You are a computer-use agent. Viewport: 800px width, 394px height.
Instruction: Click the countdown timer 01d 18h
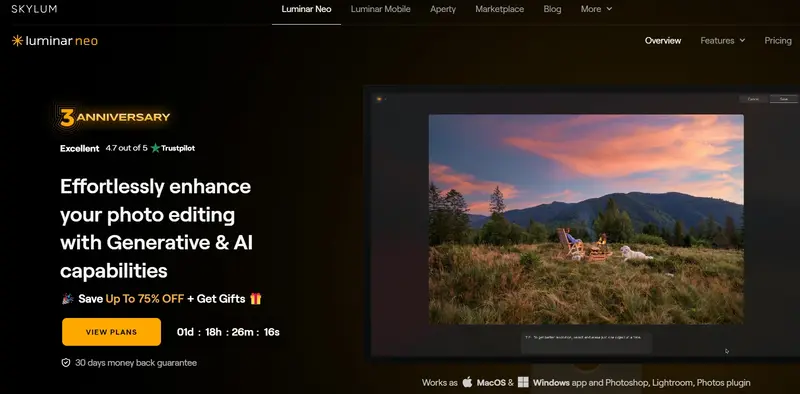[228, 332]
